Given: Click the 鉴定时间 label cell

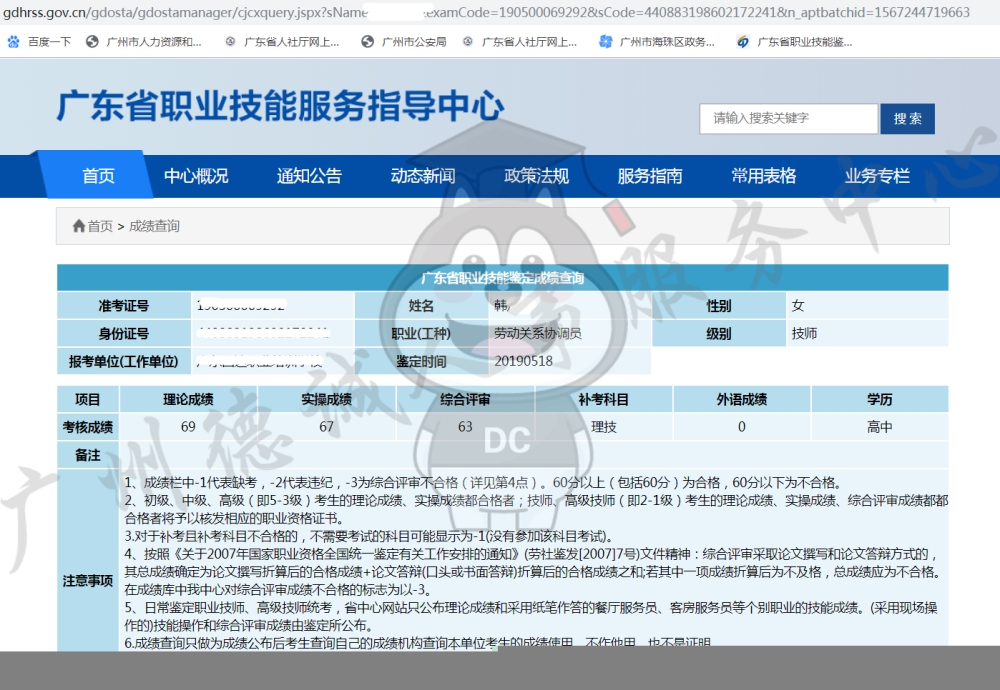Looking at the screenshot, I should pyautogui.click(x=421, y=362).
